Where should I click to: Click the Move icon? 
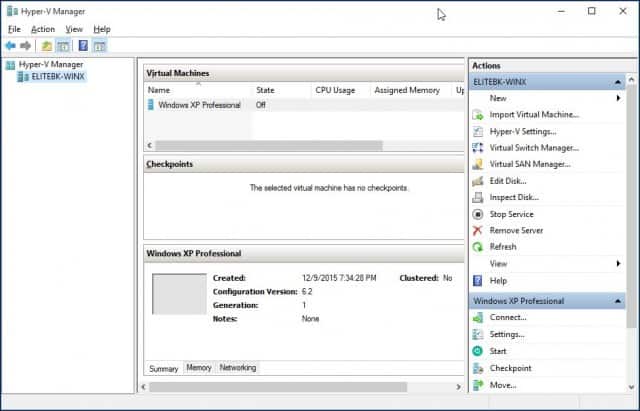click(478, 385)
